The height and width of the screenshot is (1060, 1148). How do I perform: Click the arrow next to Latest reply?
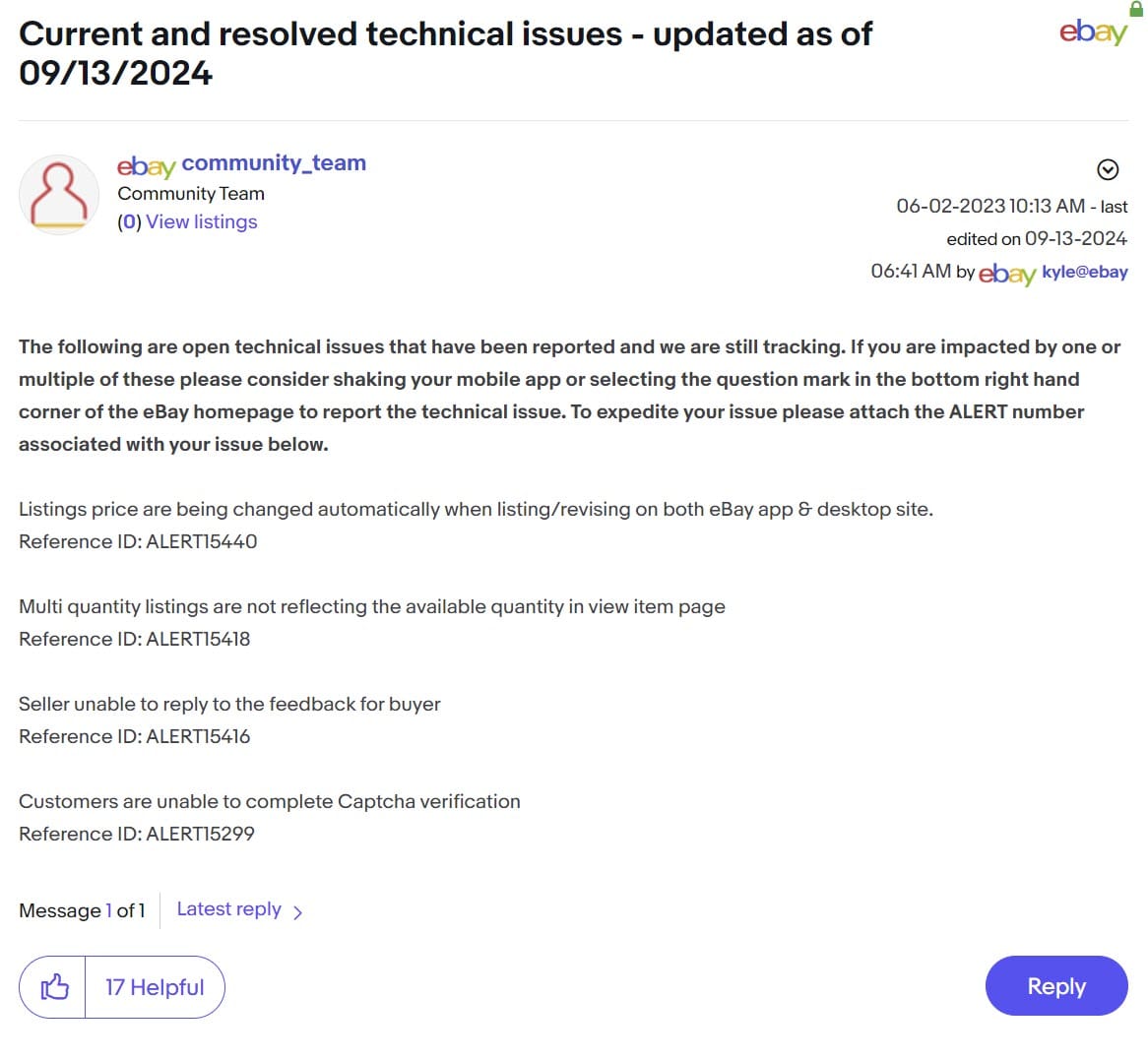(x=297, y=912)
